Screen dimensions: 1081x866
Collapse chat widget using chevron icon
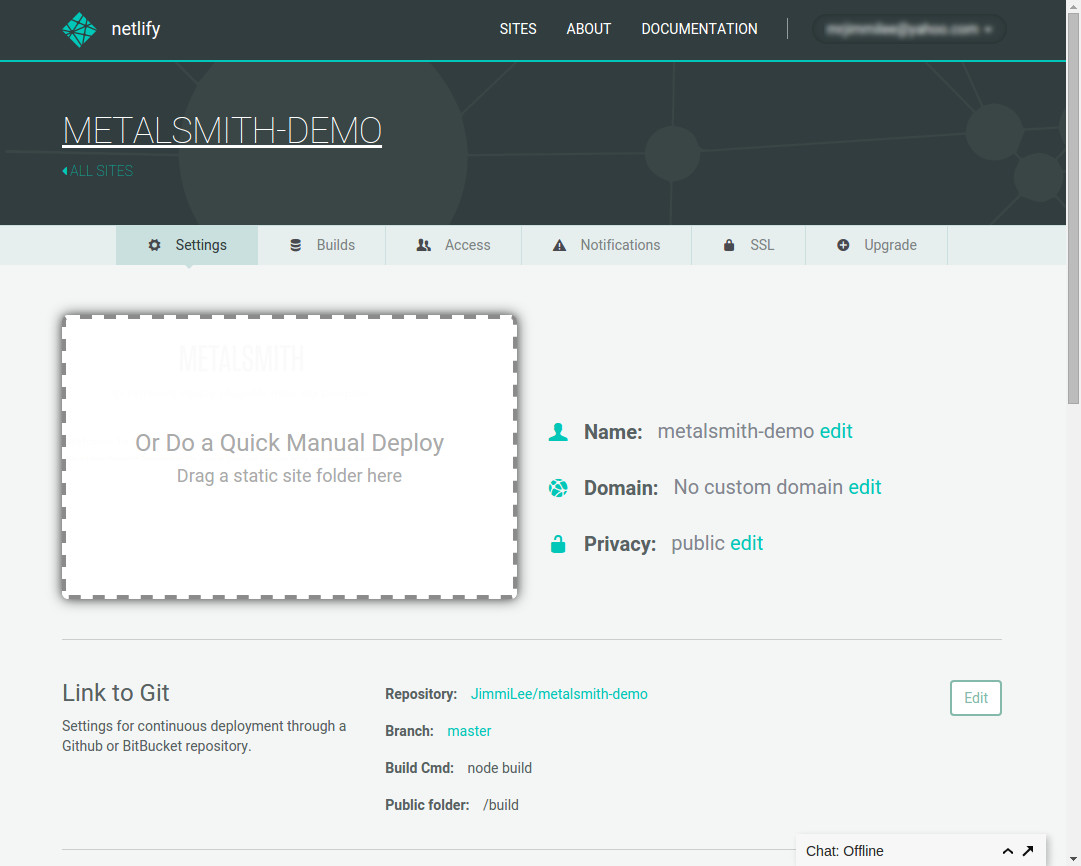coord(1008,851)
